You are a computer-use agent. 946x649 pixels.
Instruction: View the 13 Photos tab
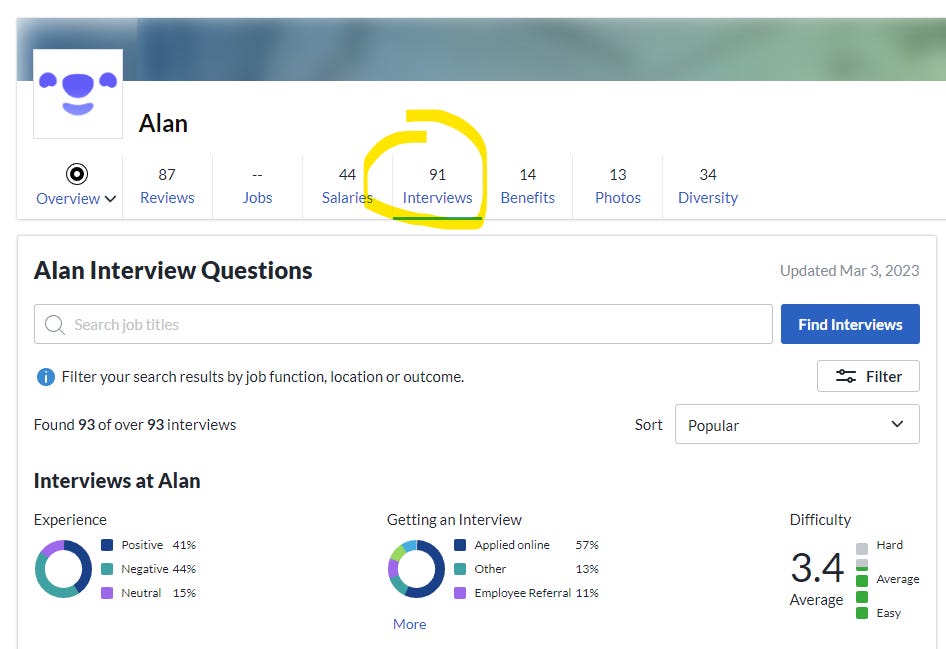pyautogui.click(x=618, y=186)
